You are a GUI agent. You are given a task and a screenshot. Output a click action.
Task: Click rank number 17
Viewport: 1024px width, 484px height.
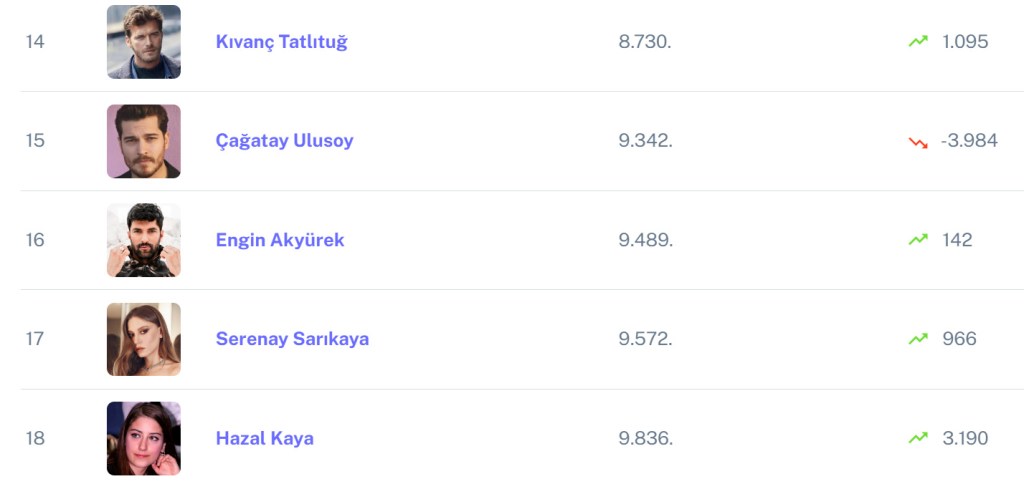35,339
